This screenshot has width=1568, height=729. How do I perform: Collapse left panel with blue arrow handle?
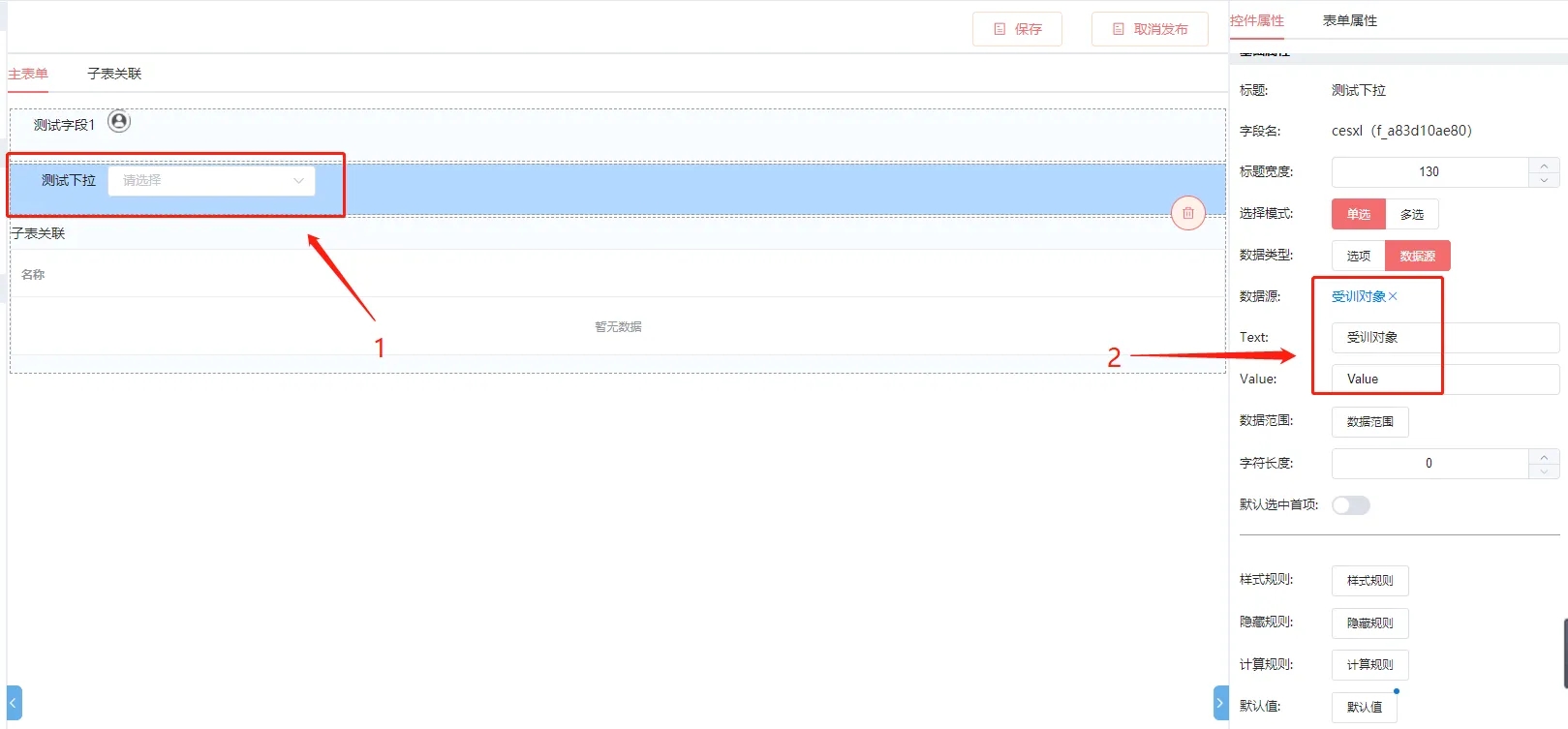tap(14, 703)
